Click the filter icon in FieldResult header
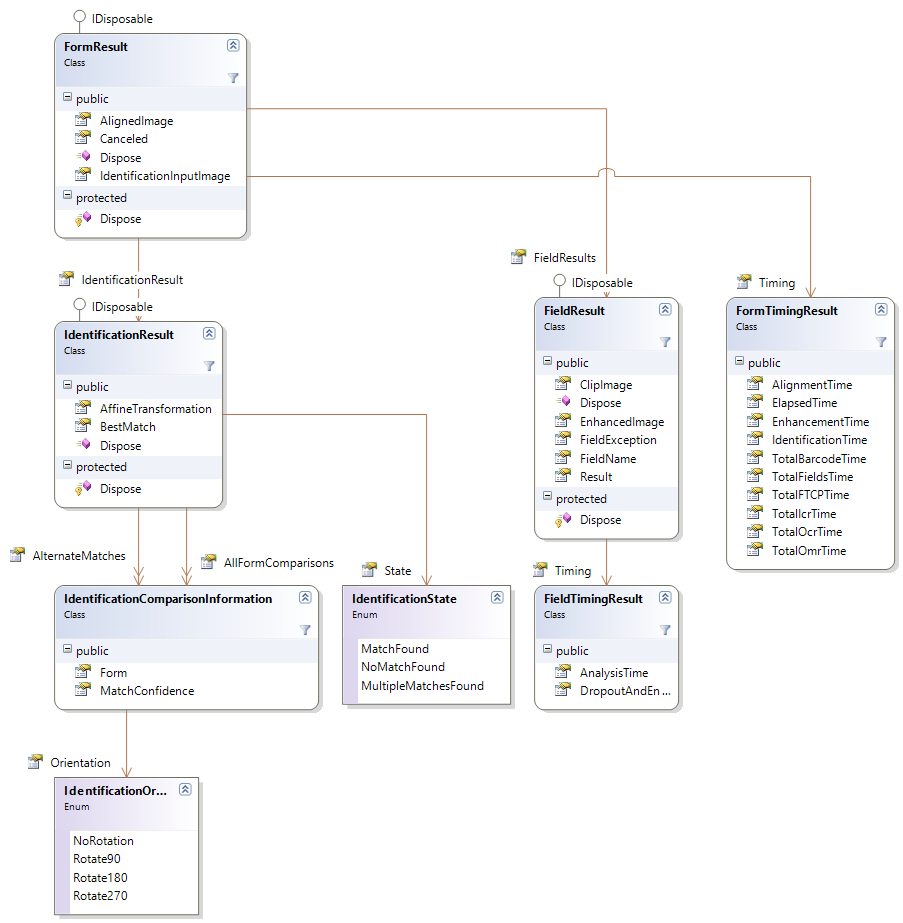This screenshot has width=903, height=923. pyautogui.click(x=665, y=341)
